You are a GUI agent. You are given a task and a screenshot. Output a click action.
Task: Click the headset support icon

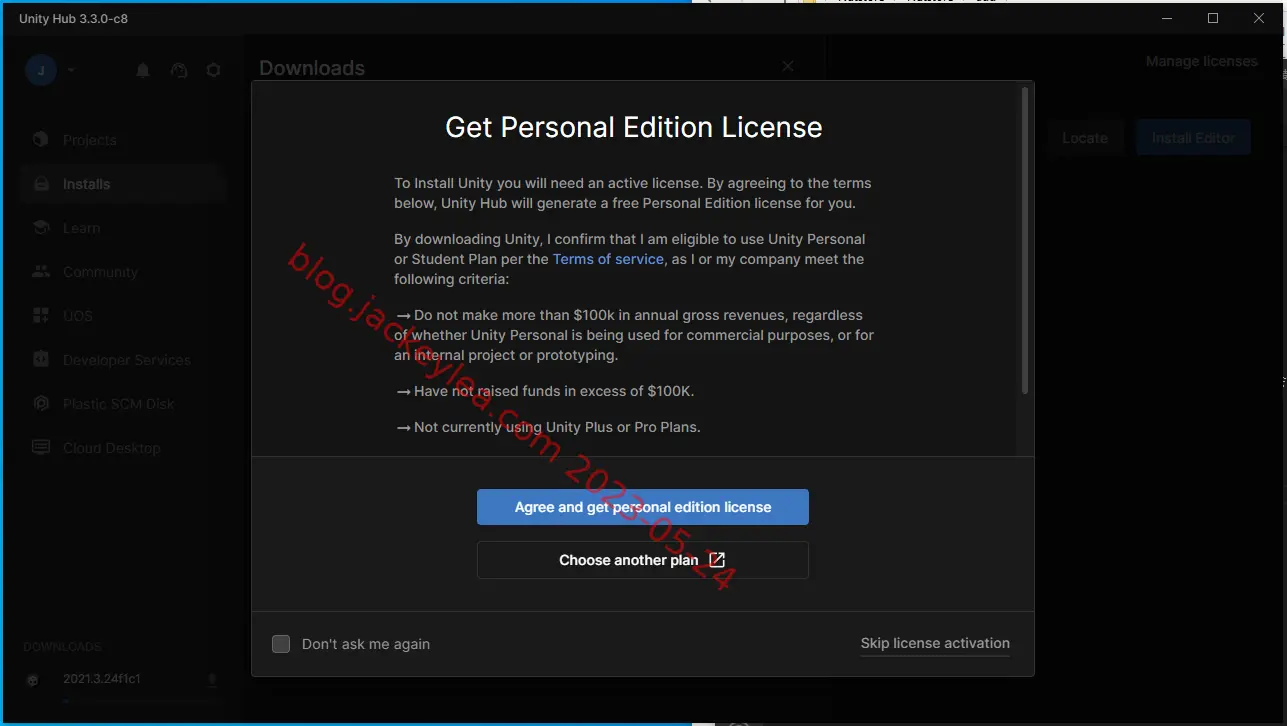pos(179,70)
